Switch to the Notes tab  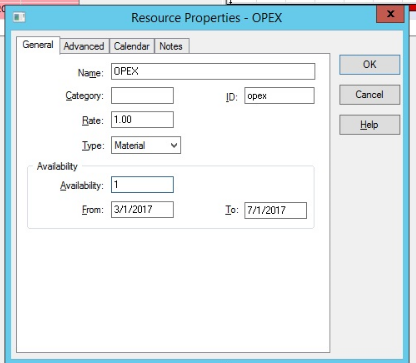(171, 46)
